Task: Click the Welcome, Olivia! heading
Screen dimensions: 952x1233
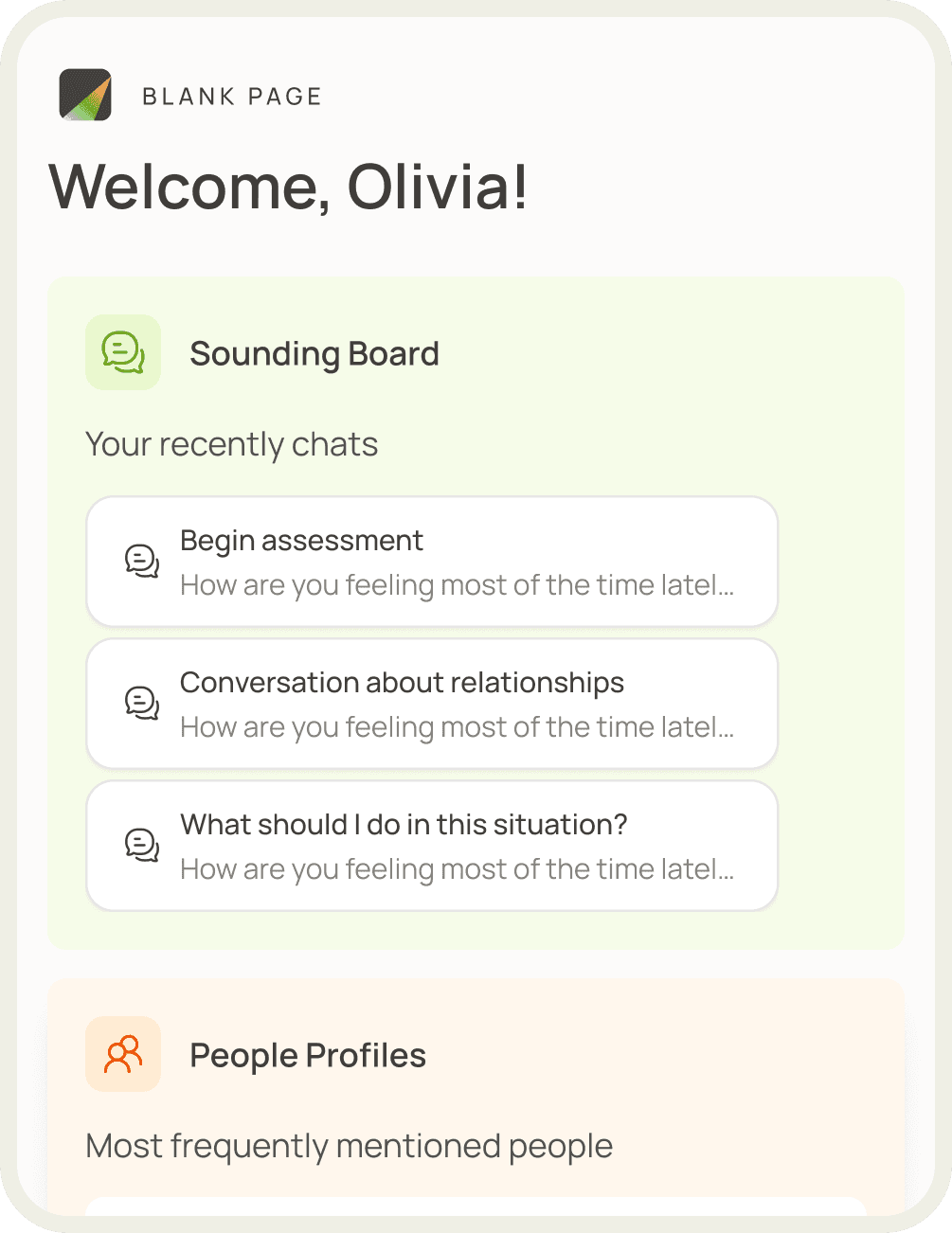Action: 288,187
